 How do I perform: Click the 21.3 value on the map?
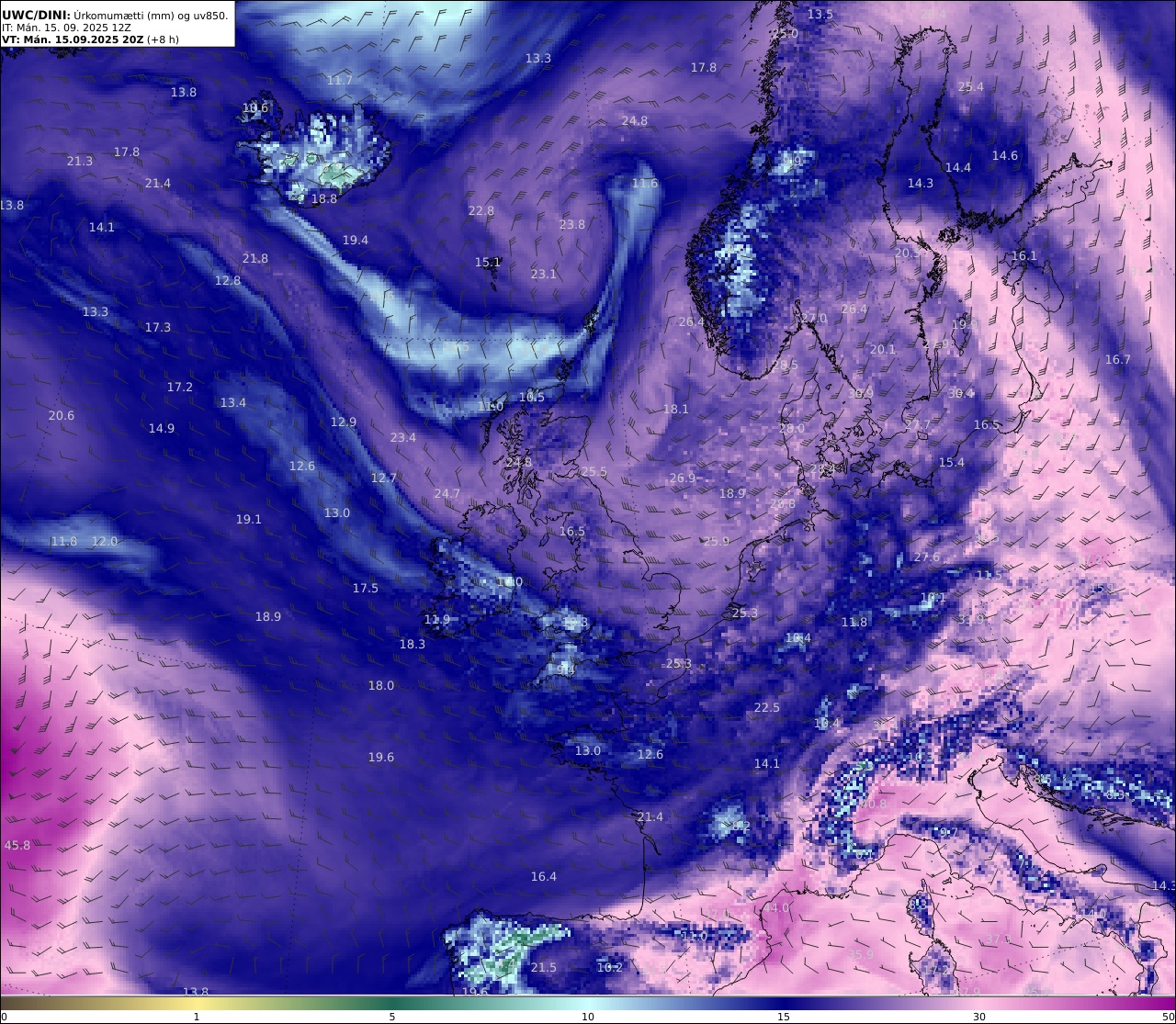pyautogui.click(x=80, y=162)
